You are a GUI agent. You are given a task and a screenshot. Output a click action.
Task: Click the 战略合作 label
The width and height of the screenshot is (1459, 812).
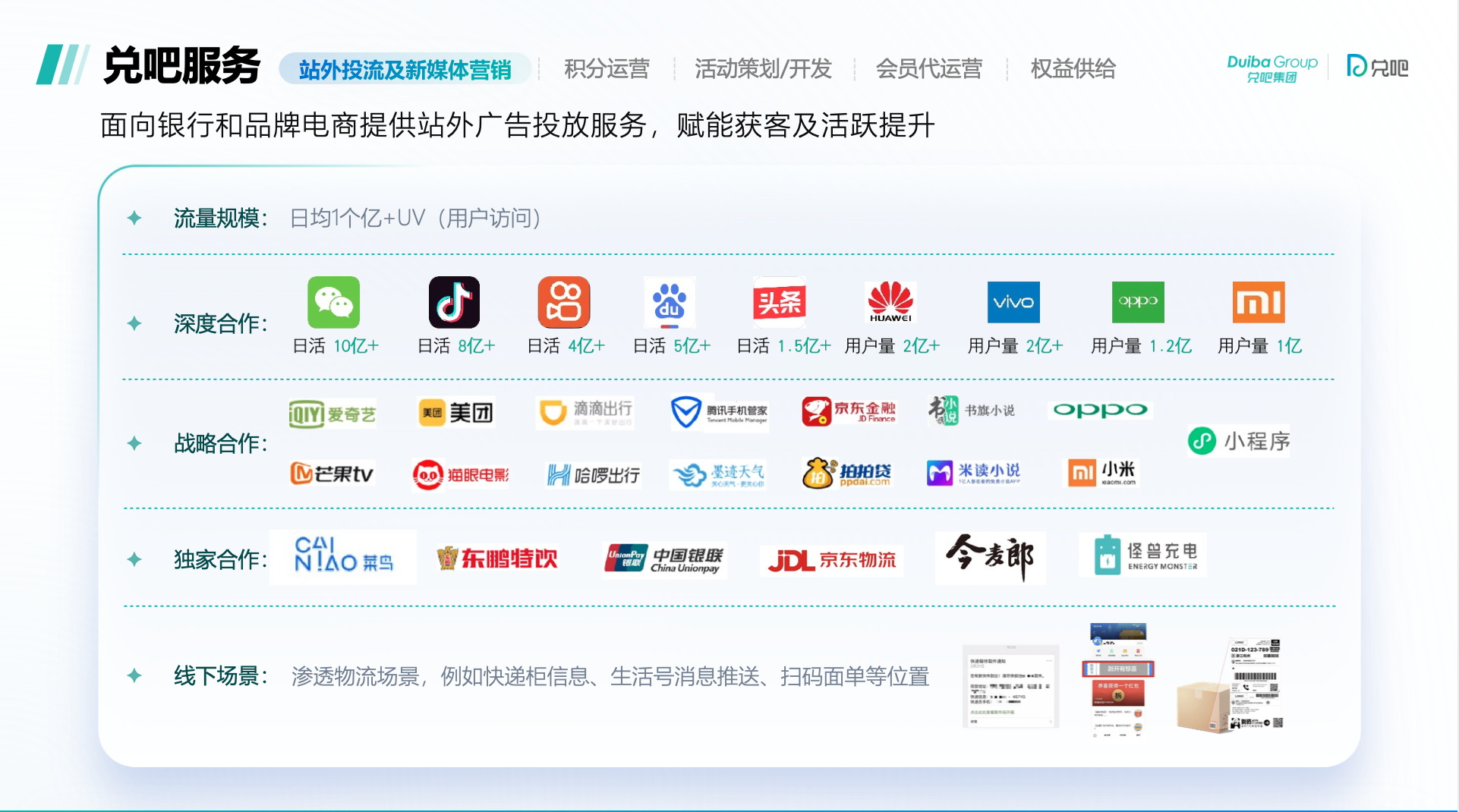pos(220,443)
